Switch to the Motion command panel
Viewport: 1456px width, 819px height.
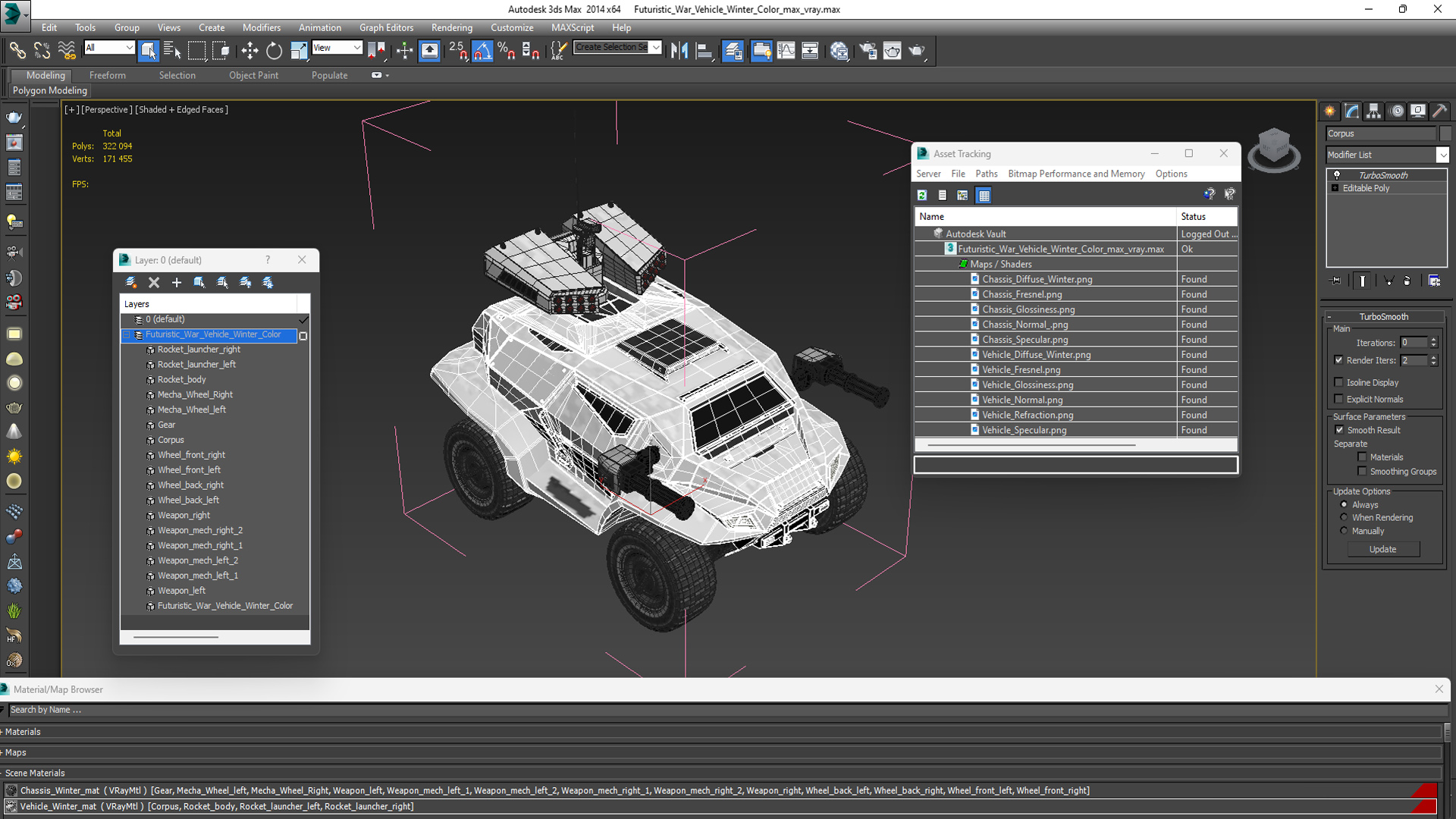1396,111
